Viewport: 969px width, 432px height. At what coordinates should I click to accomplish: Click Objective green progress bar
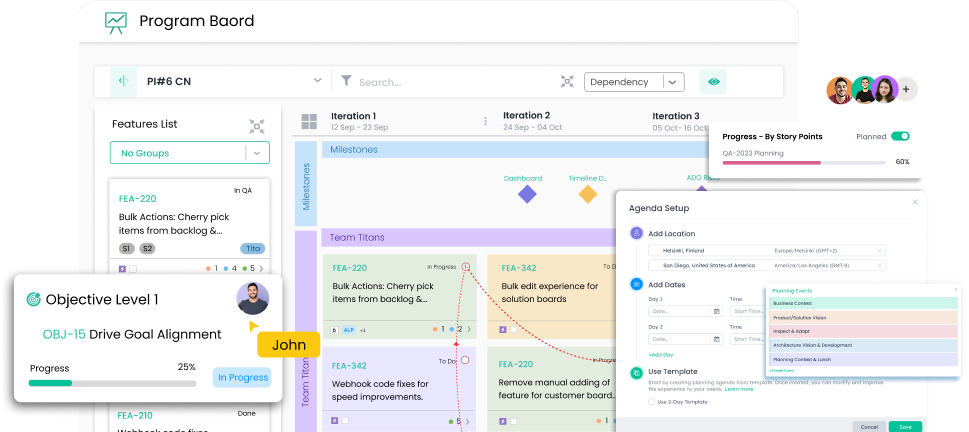(112, 383)
